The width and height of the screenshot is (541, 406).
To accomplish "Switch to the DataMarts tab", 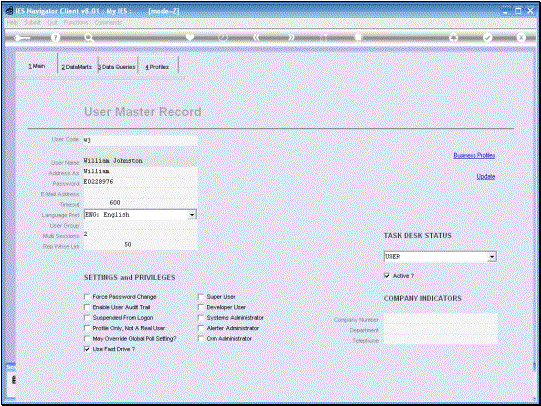I will (77, 67).
